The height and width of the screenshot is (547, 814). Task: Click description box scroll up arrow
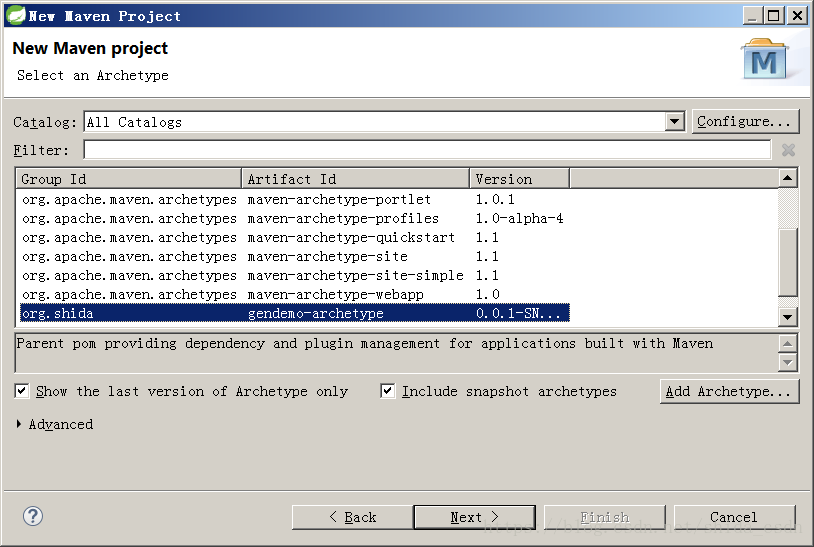click(x=788, y=344)
